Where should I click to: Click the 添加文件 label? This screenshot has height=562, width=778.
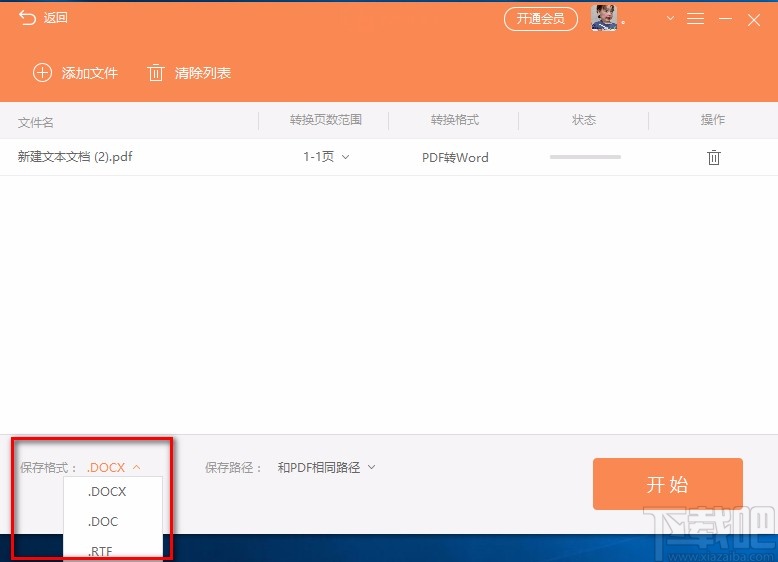[89, 73]
